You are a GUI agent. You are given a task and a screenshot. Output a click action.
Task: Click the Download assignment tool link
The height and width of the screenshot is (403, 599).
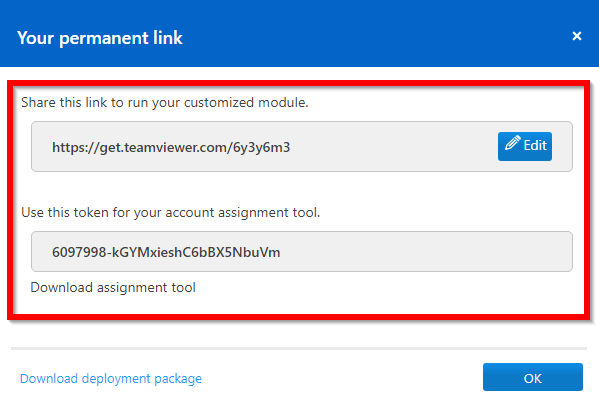point(113,287)
